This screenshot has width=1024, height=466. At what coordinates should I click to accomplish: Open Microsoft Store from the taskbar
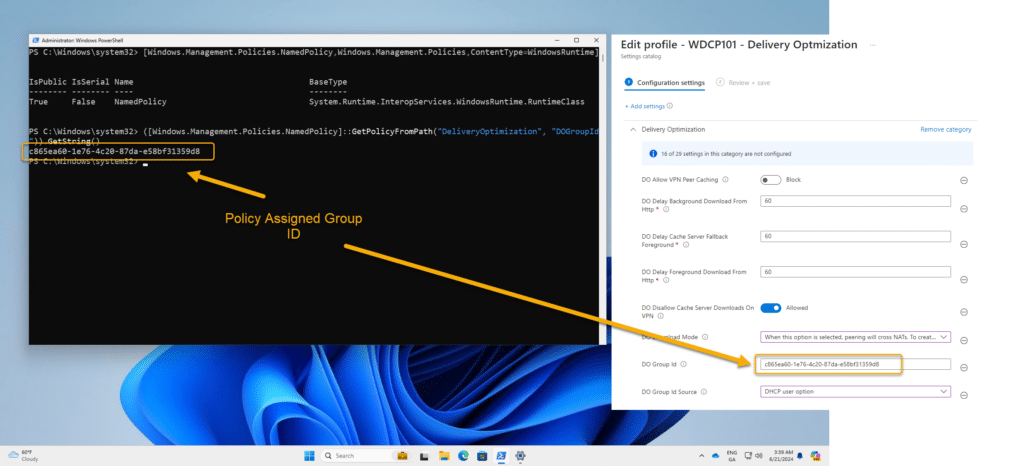pyautogui.click(x=482, y=456)
